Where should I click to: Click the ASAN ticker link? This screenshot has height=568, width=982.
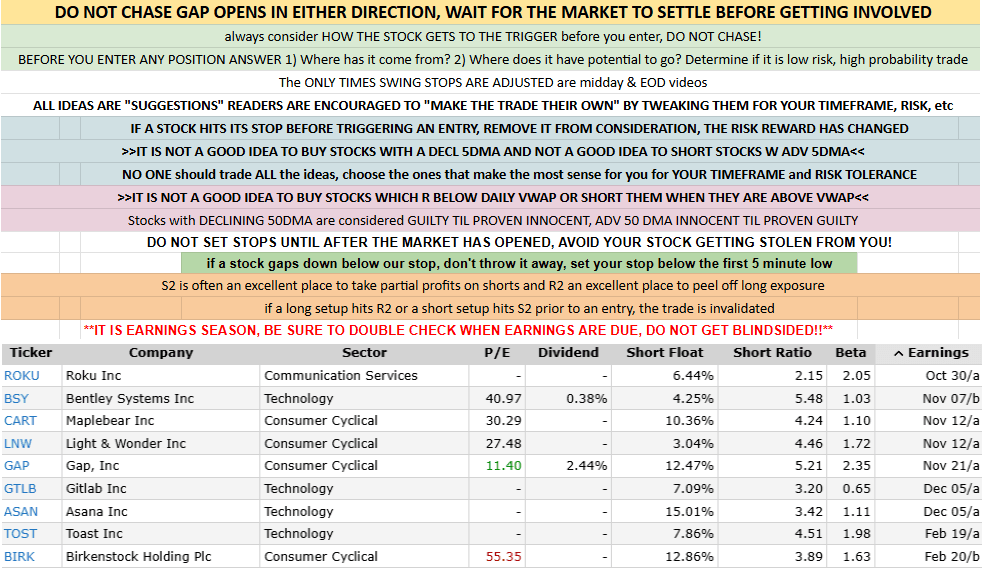click(21, 511)
